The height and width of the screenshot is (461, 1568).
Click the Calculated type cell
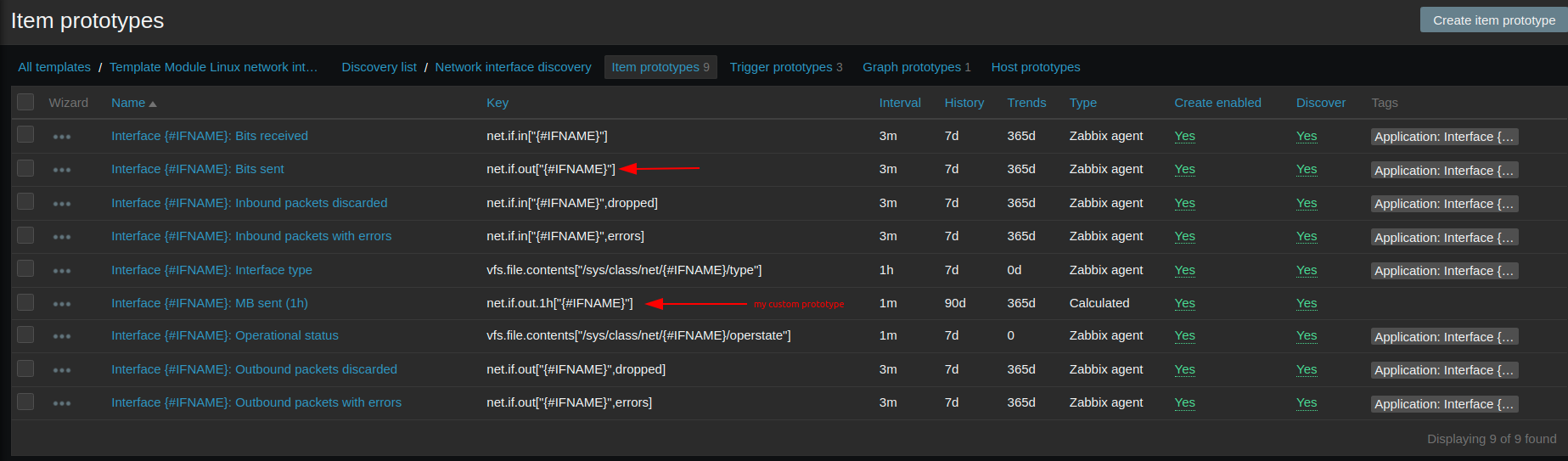point(1099,303)
